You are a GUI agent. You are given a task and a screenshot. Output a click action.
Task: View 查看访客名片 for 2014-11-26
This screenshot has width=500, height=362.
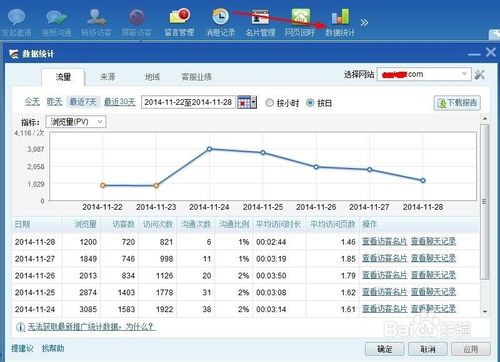click(385, 275)
